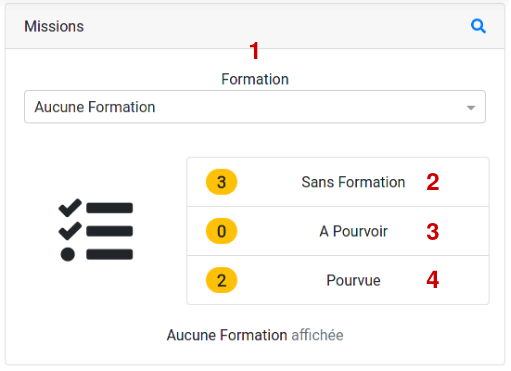
Task: Open the Aucune Formation dropdown
Action: point(255,107)
